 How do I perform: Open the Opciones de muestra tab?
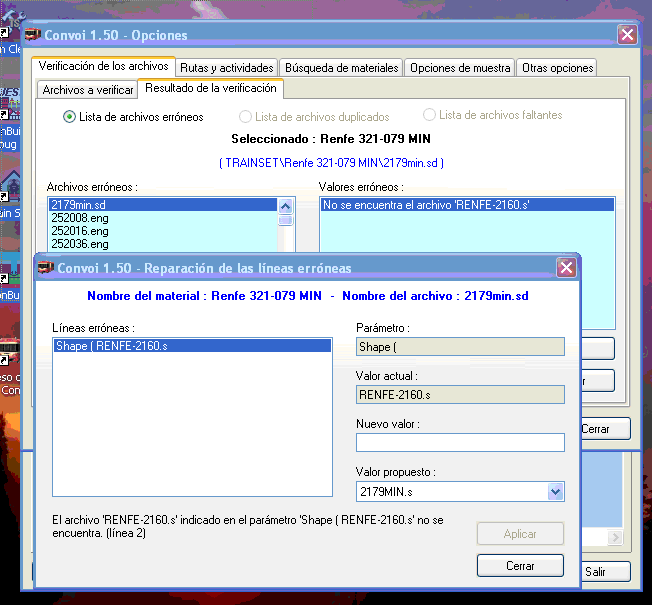pyautogui.click(x=460, y=68)
